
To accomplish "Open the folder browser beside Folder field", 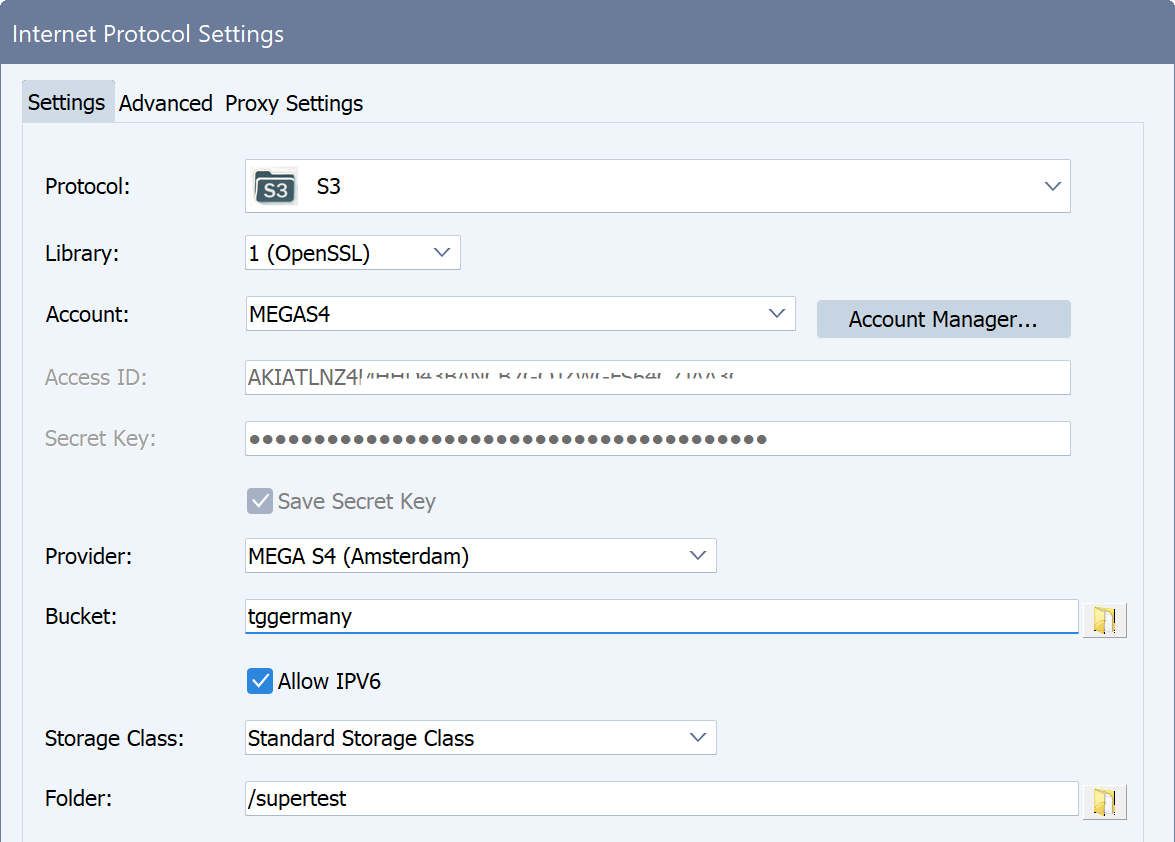I will point(1103,799).
